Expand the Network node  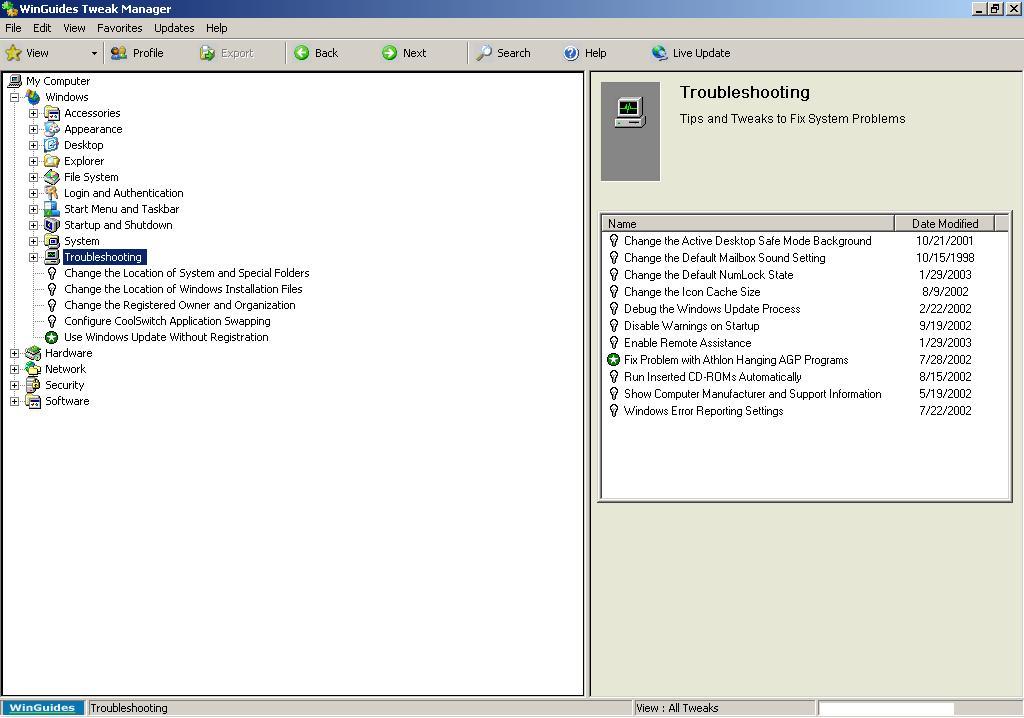(14, 369)
